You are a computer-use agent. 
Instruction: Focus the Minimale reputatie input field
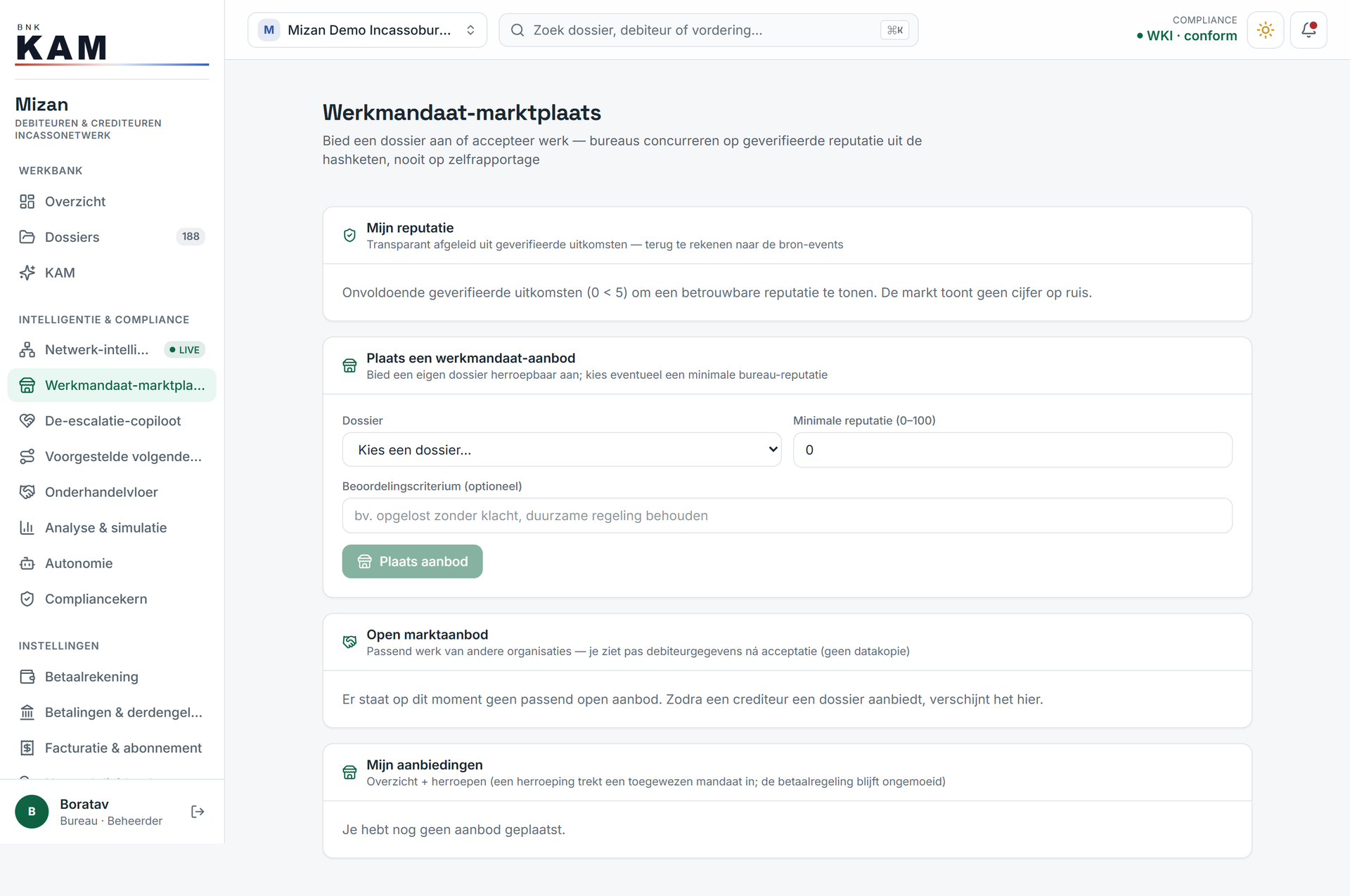pos(1012,450)
